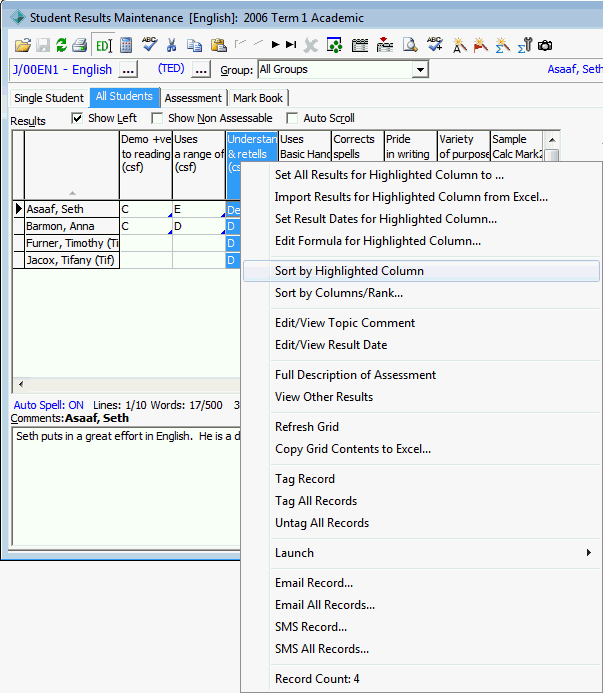
Task: Choose Untag All Records
Action: (x=422, y=523)
